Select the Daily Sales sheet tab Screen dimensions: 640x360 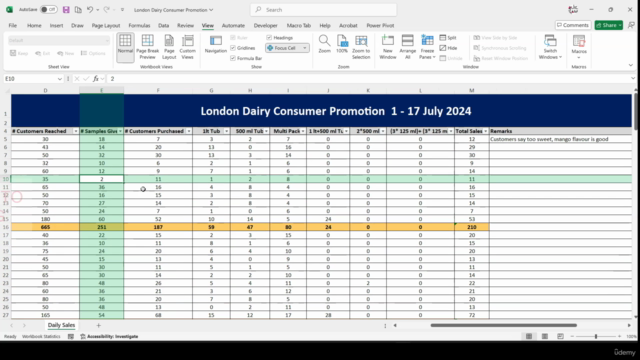pyautogui.click(x=61, y=325)
